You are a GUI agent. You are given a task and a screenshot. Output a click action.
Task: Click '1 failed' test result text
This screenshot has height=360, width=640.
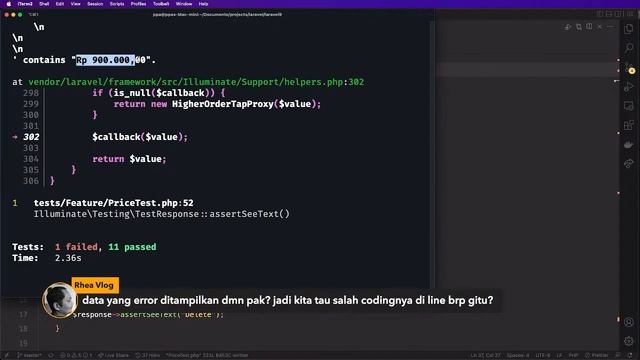(x=76, y=247)
